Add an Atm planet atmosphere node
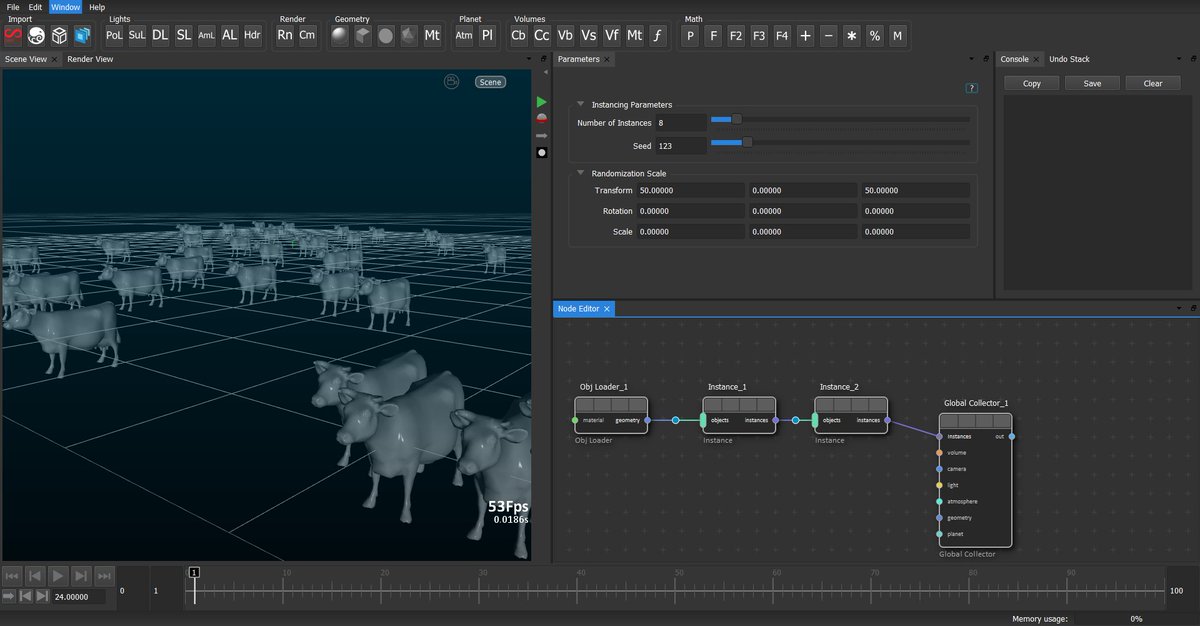 click(465, 35)
